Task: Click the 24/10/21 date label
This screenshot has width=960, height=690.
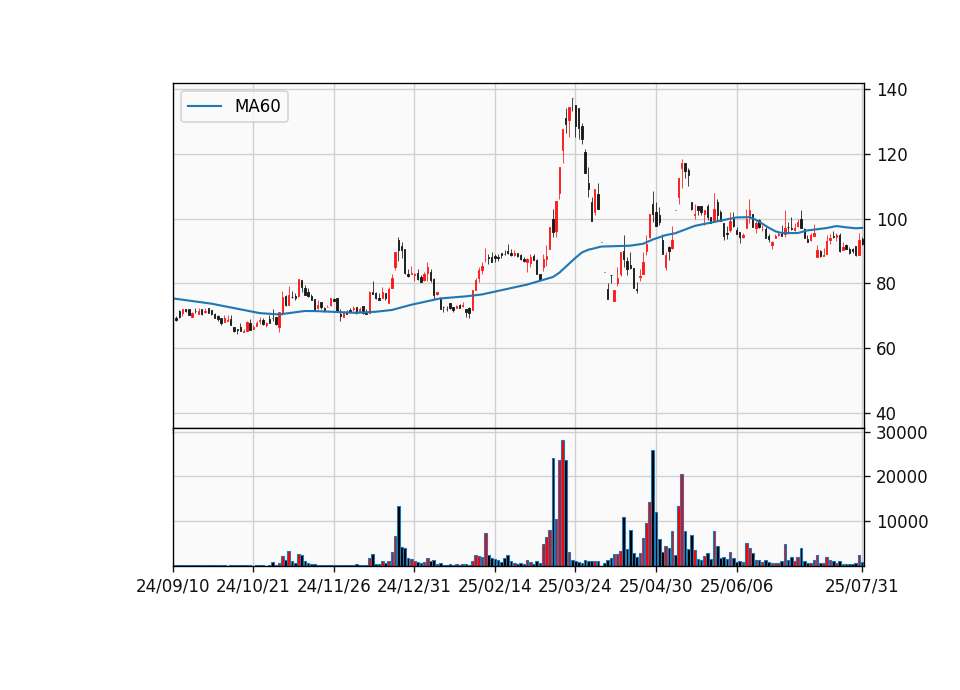Action: (x=253, y=586)
